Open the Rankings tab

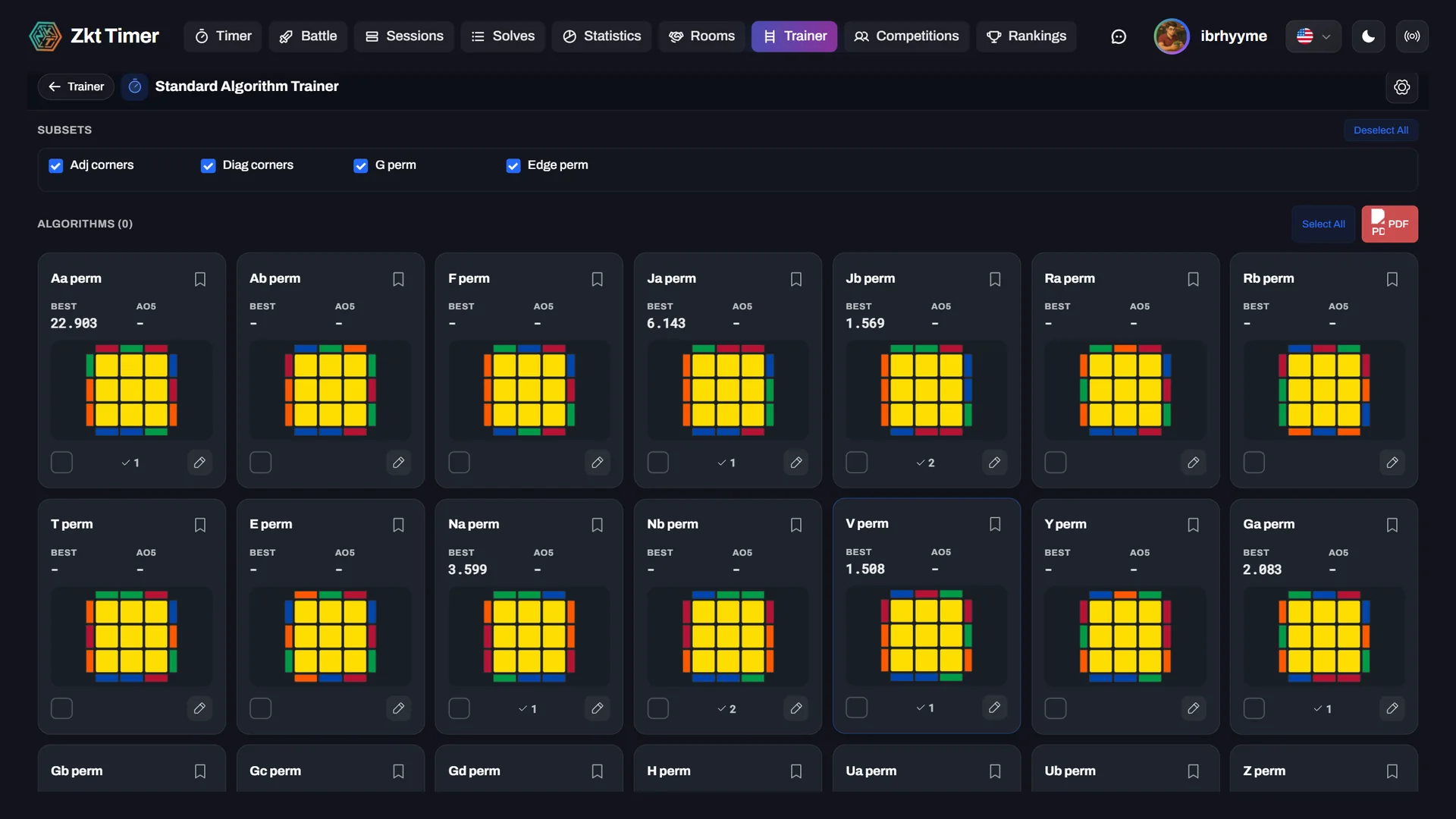click(1026, 36)
